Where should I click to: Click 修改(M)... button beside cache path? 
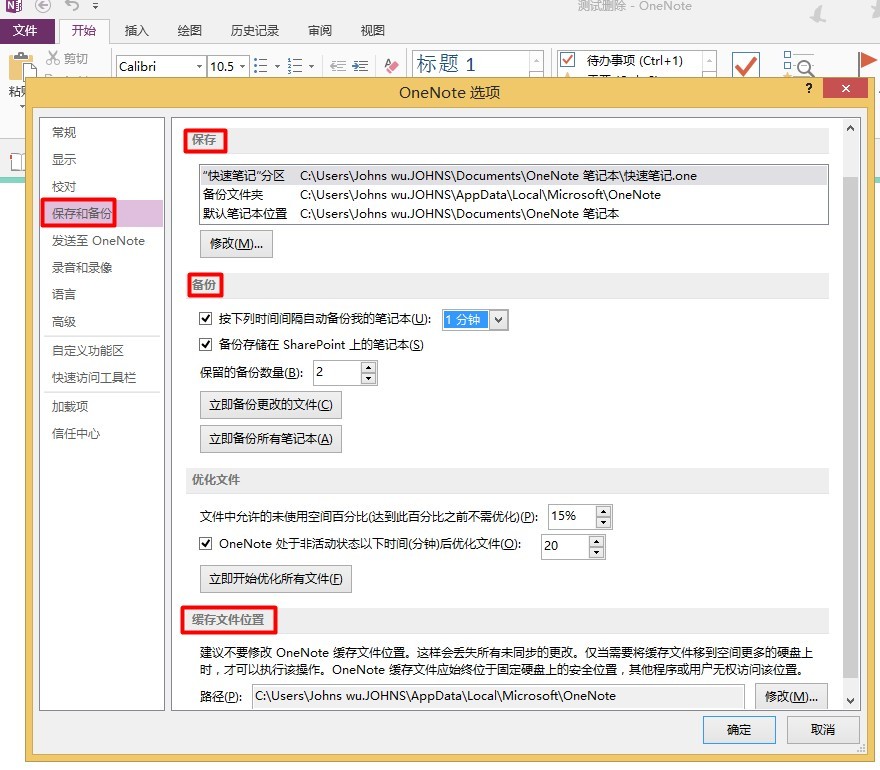[x=791, y=696]
